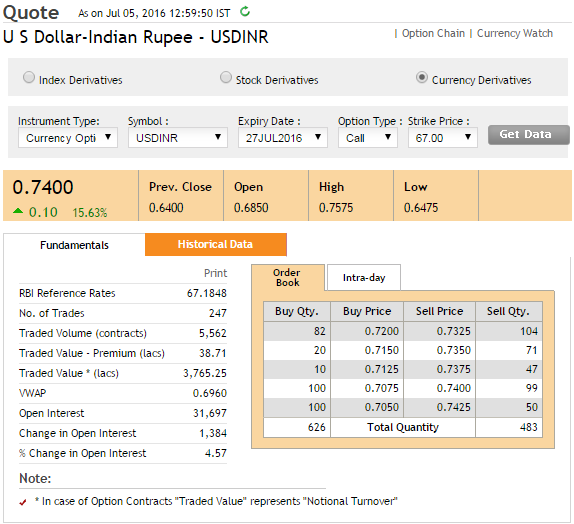Expand the Symbol USDINR dropdown
This screenshot has height=524, width=574.
pos(178,138)
